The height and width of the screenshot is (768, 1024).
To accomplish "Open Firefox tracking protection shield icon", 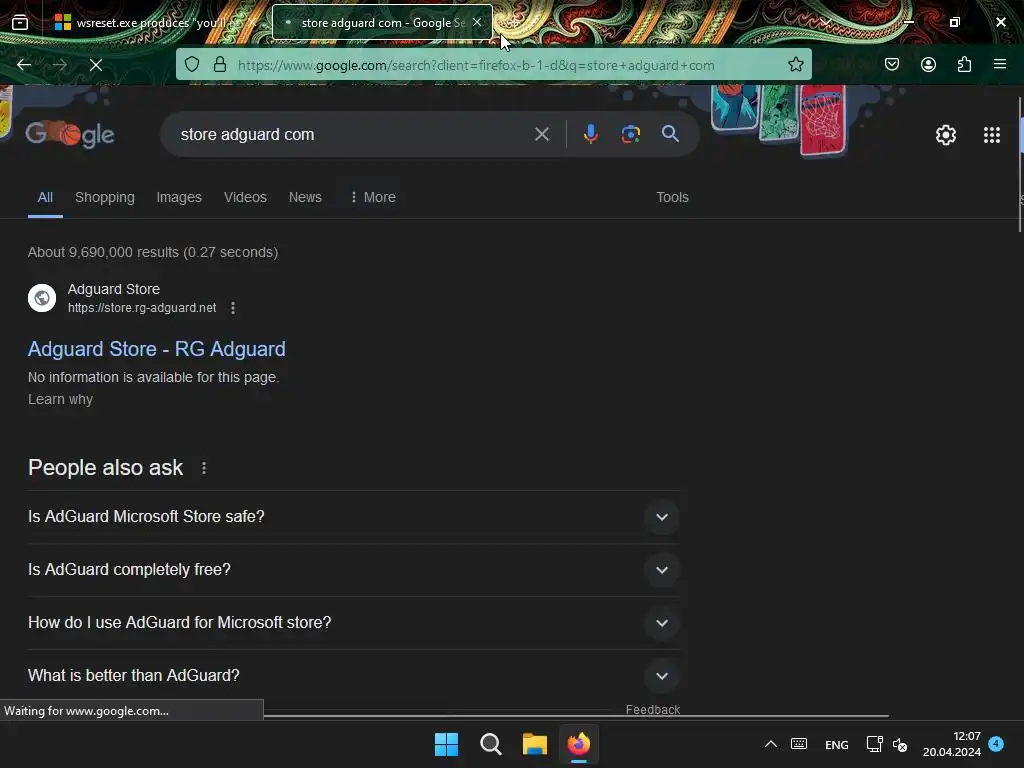I will [x=191, y=64].
